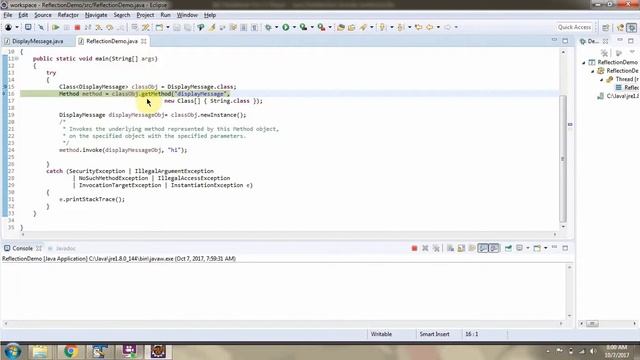Select the Console tab

(22, 248)
